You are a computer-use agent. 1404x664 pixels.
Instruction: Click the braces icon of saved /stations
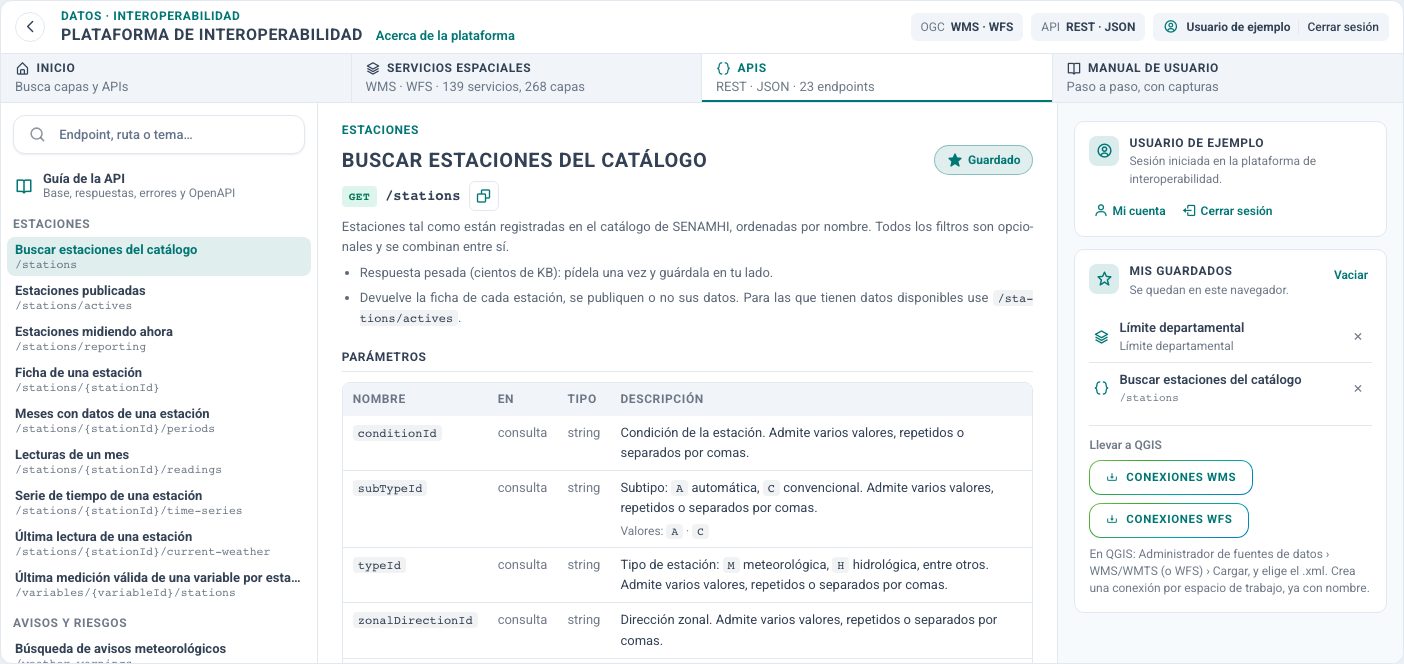(1101, 389)
